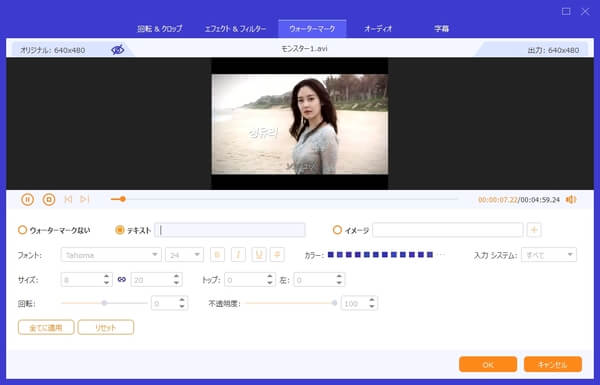
Task: Open the Tahoma font dropdown
Action: pyautogui.click(x=111, y=255)
